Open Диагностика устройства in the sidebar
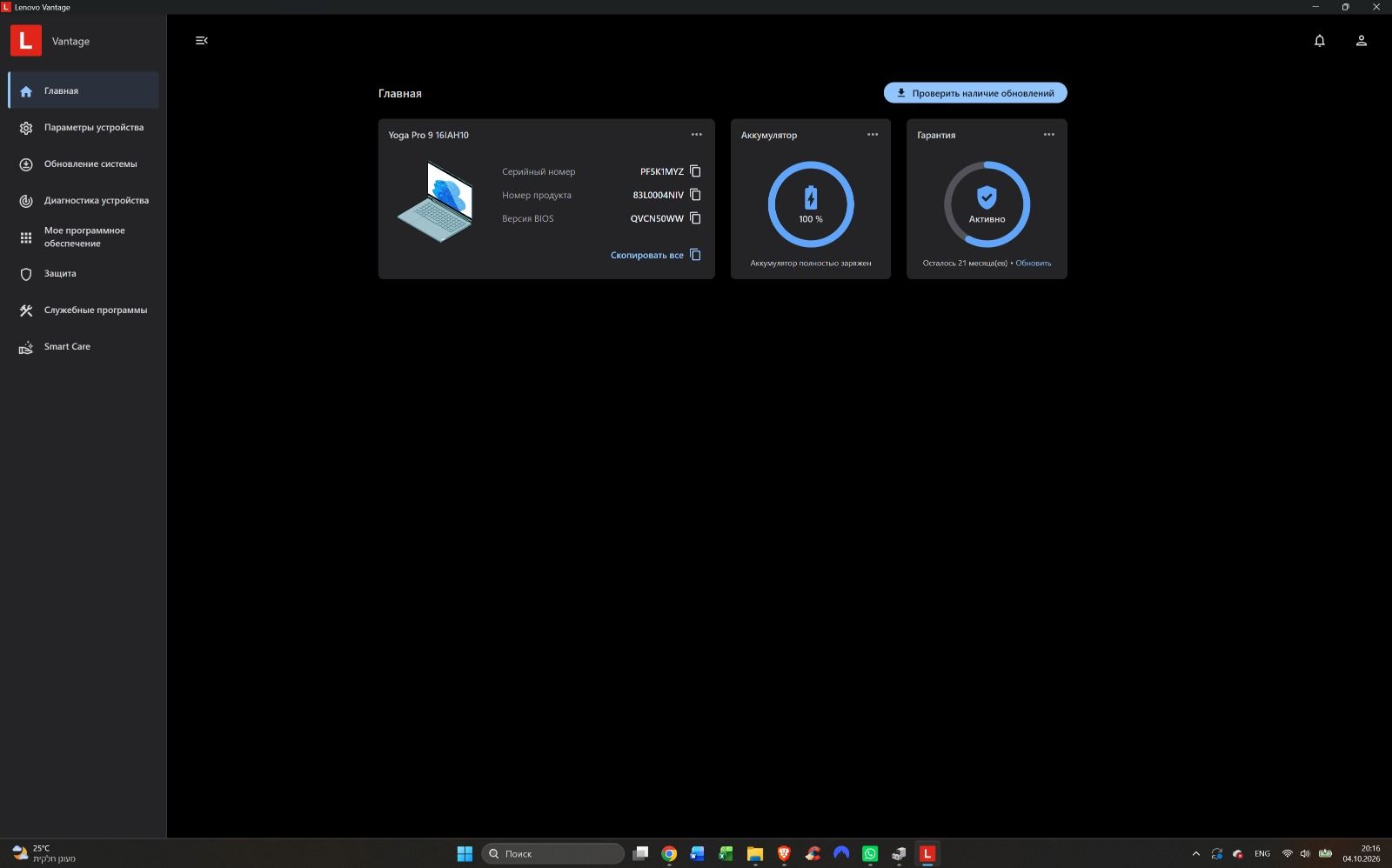This screenshot has width=1392, height=868. [84, 200]
